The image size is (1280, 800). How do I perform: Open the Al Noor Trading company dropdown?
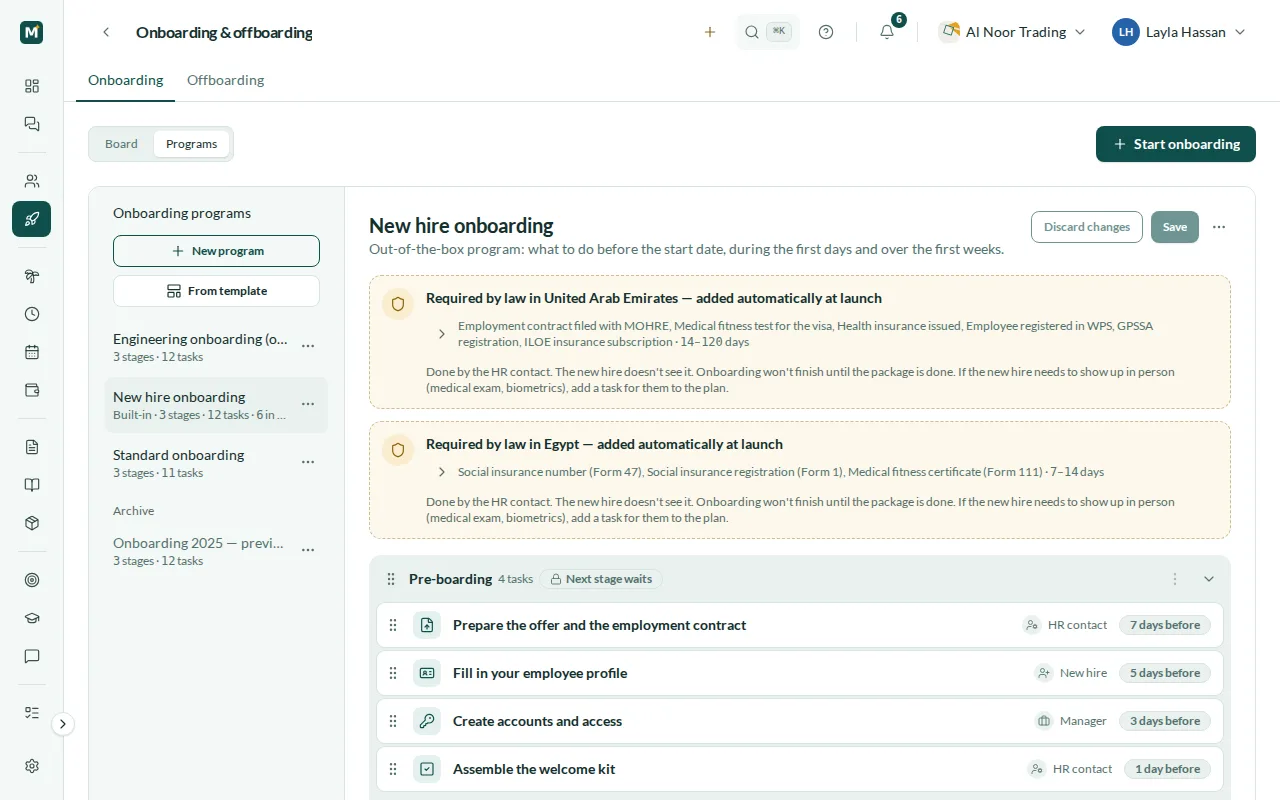pos(1012,32)
